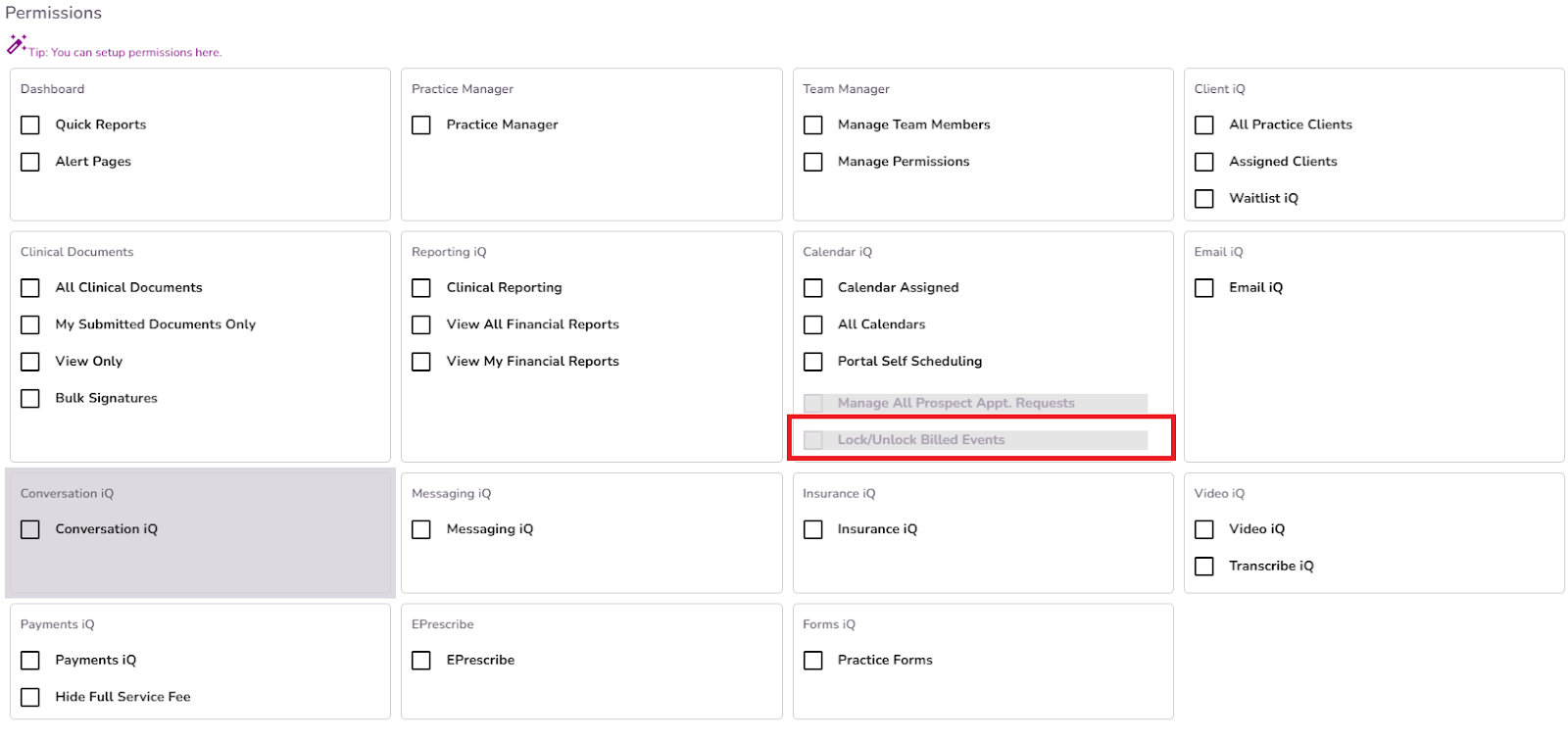
Task: Enable the Assigned Clients checkbox
Action: tap(1204, 162)
